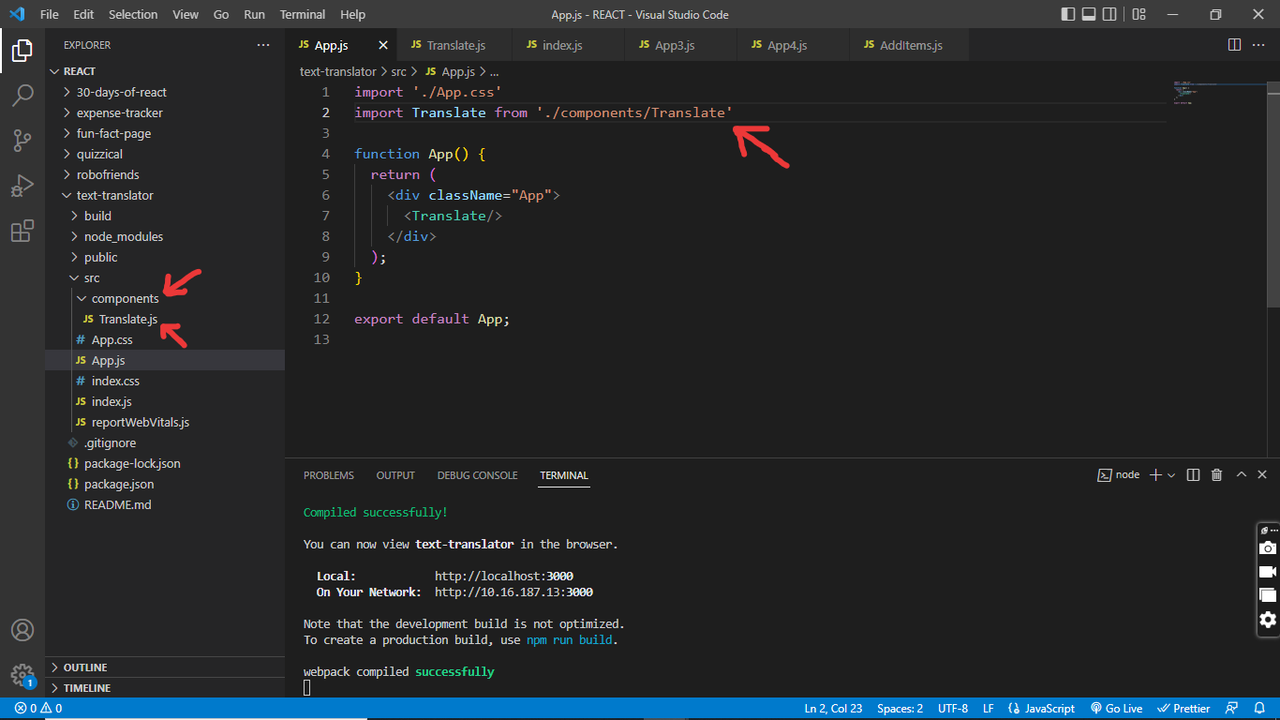Open the Explorer view in activity bar

(22, 50)
